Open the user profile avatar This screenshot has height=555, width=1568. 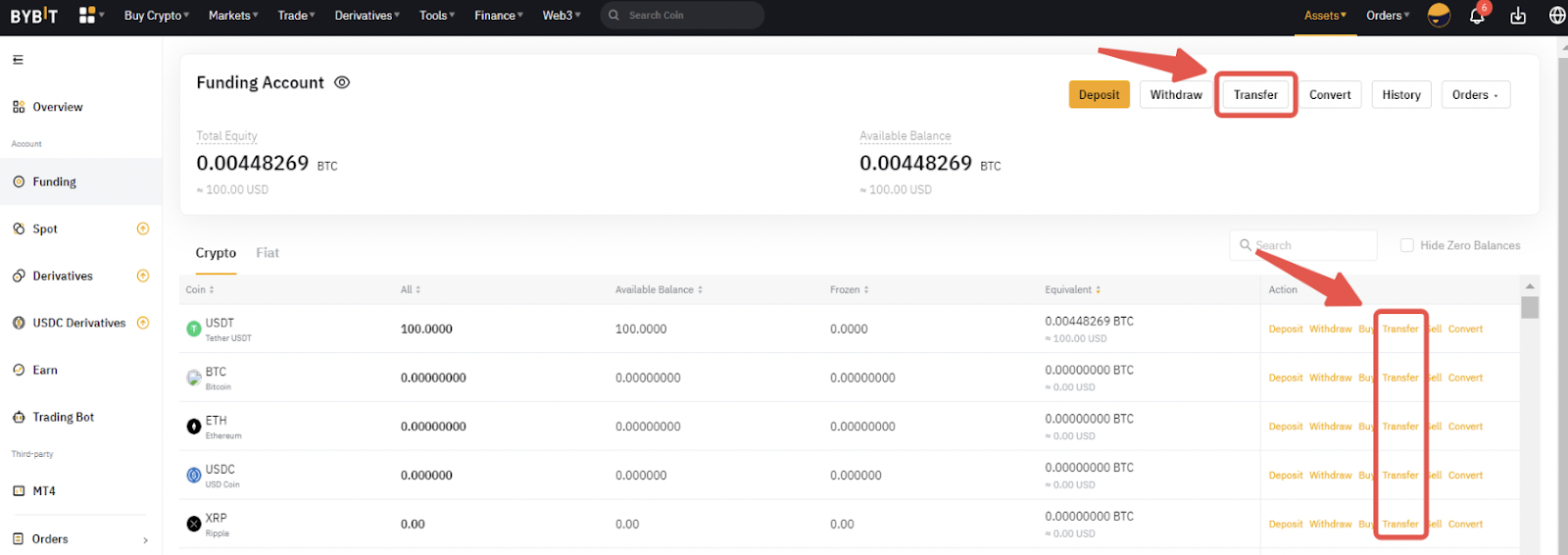coord(1439,15)
